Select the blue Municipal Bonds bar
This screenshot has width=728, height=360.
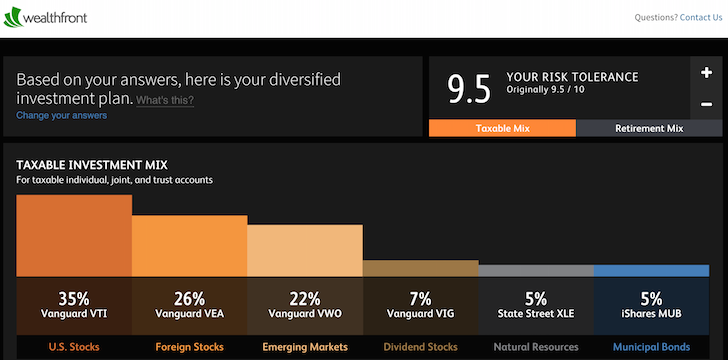click(x=651, y=271)
